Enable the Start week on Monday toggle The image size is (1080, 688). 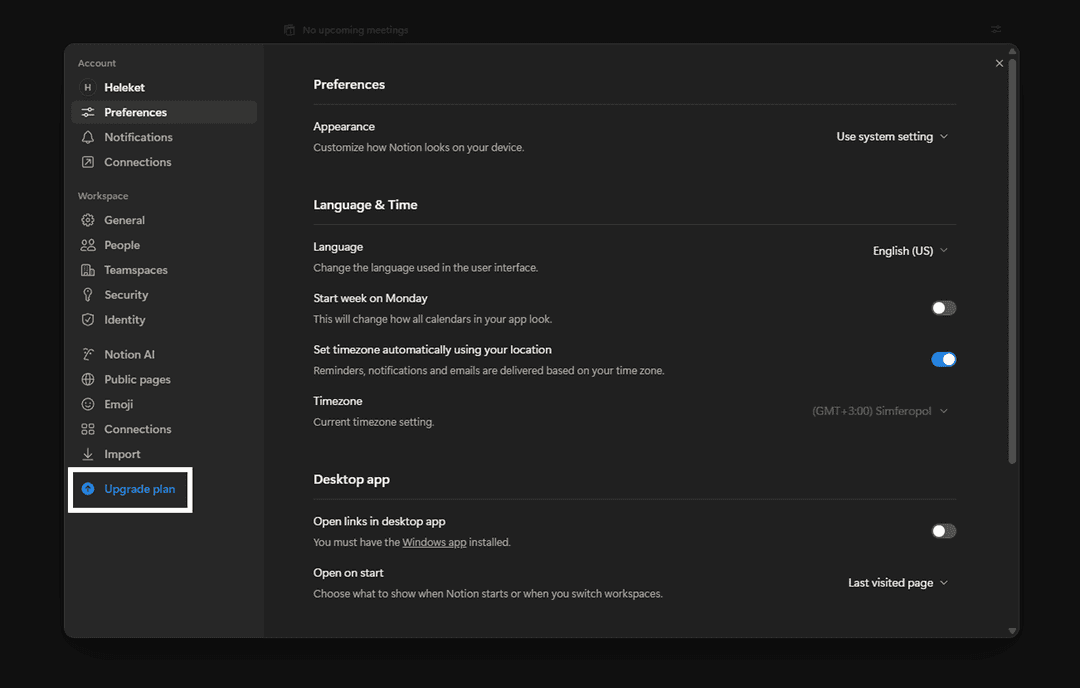click(x=943, y=308)
